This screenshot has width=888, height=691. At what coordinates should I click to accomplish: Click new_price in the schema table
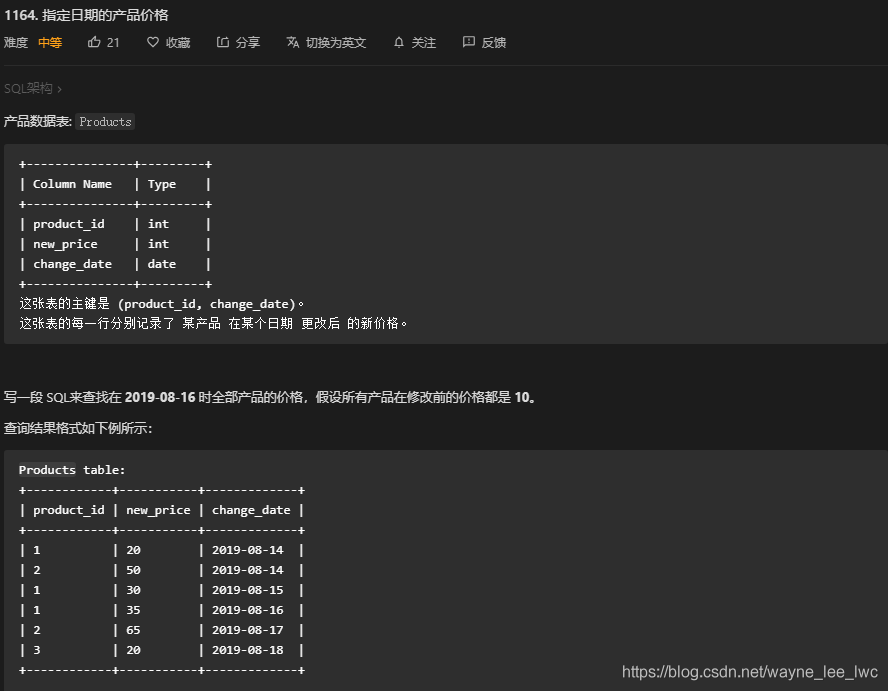pyautogui.click(x=65, y=244)
